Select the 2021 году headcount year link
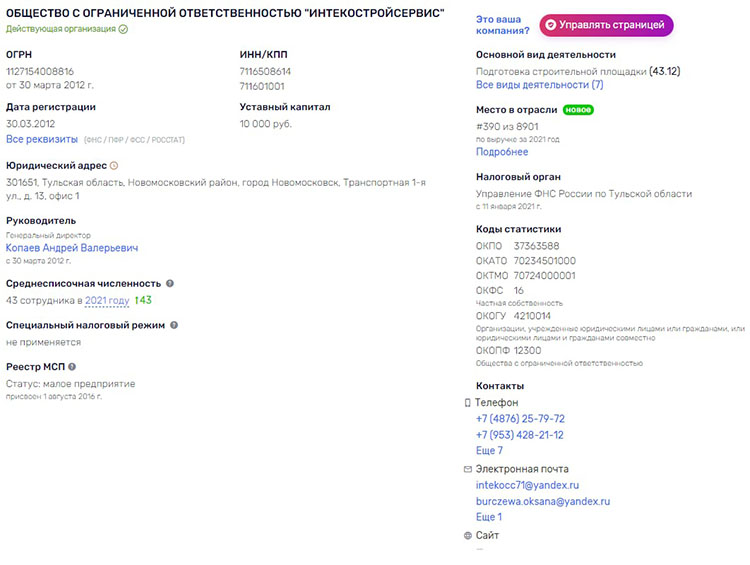Image resolution: width=750 pixels, height=565 pixels. click(x=107, y=300)
